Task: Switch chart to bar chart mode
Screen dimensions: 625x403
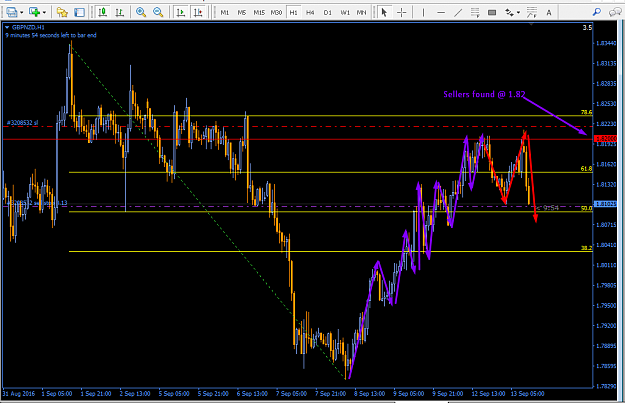Action: (120, 12)
